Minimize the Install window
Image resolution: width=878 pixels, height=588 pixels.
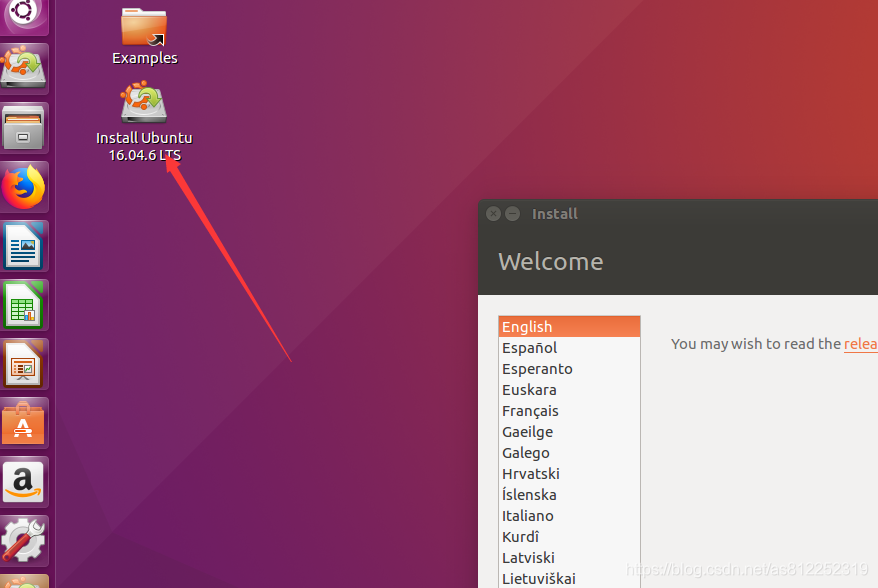tap(512, 213)
